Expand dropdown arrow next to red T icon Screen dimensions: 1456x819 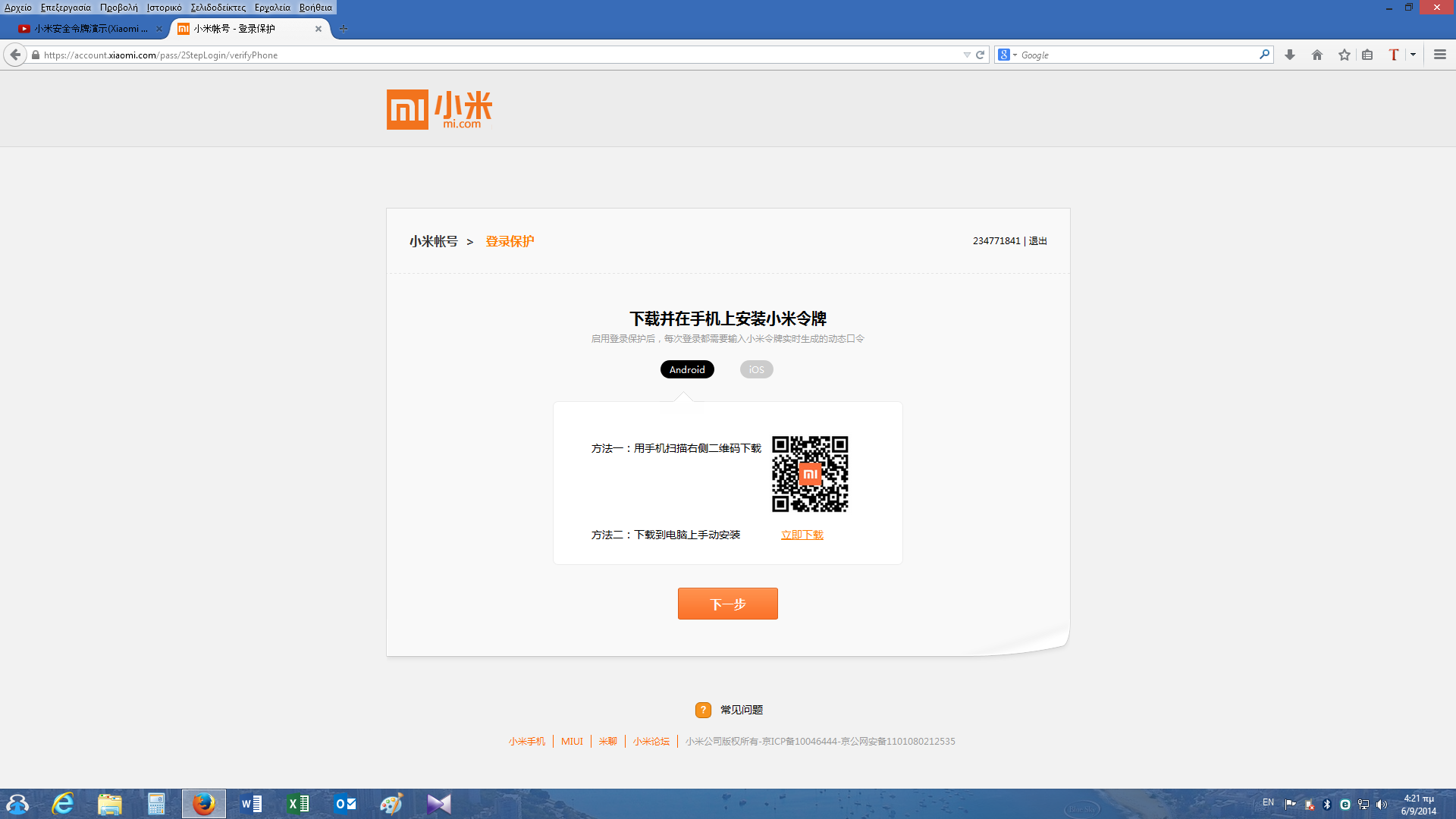(1413, 55)
